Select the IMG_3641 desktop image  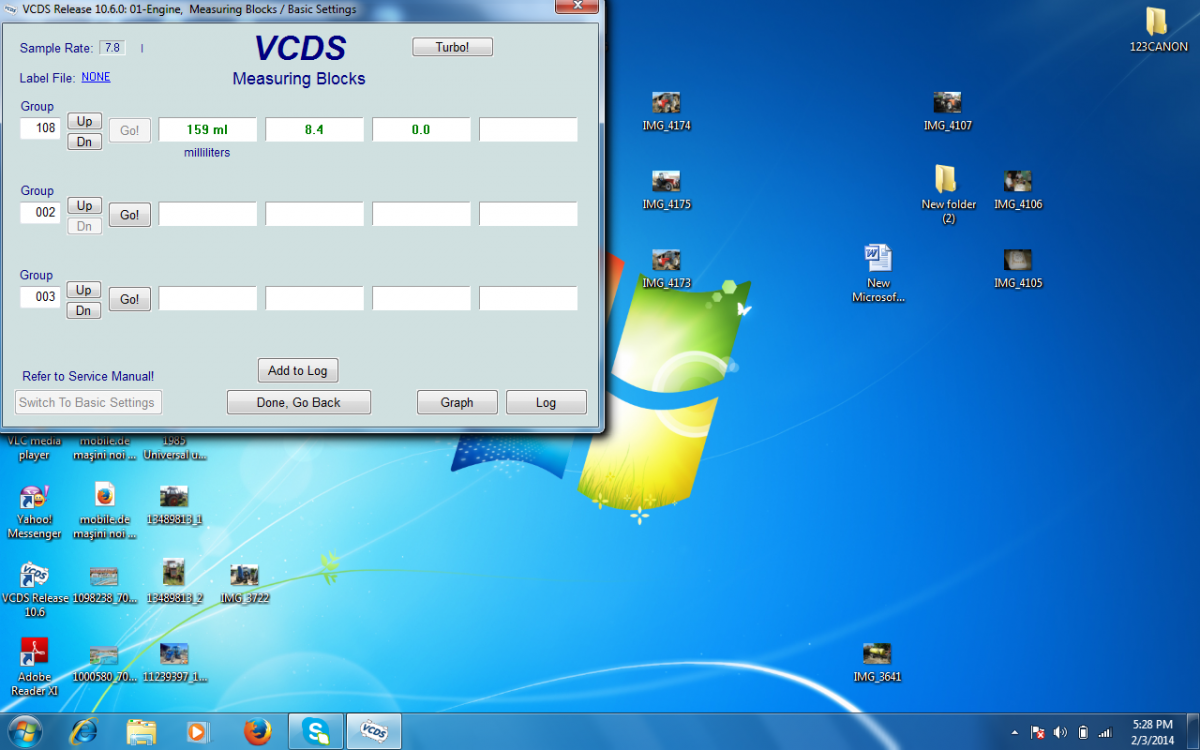coord(877,663)
